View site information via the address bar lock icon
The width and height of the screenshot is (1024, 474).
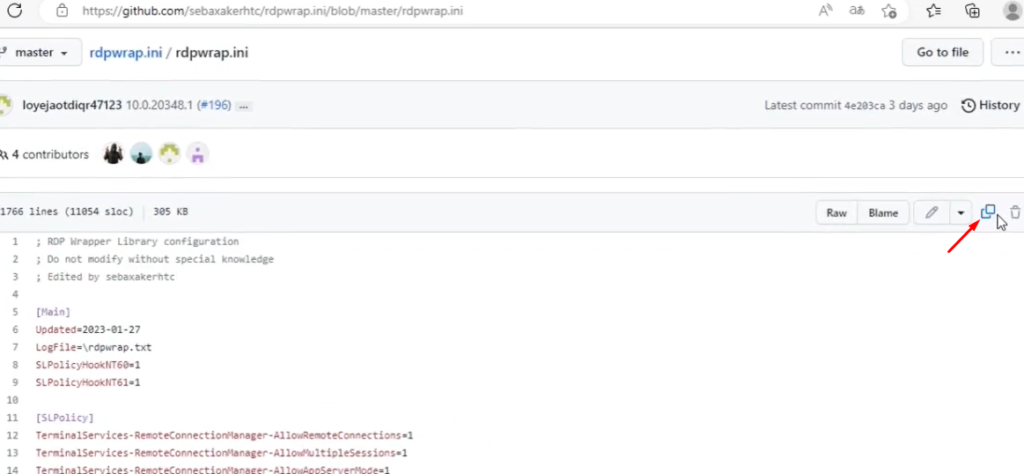[x=62, y=10]
